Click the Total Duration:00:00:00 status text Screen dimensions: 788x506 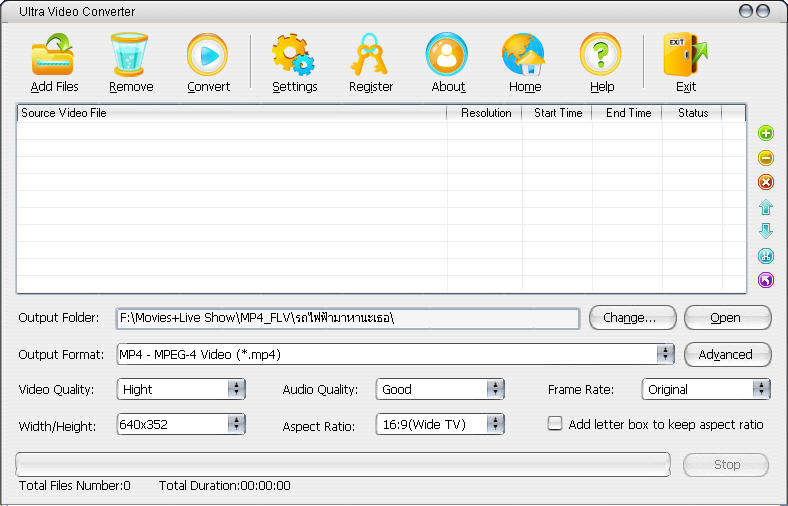(225, 486)
